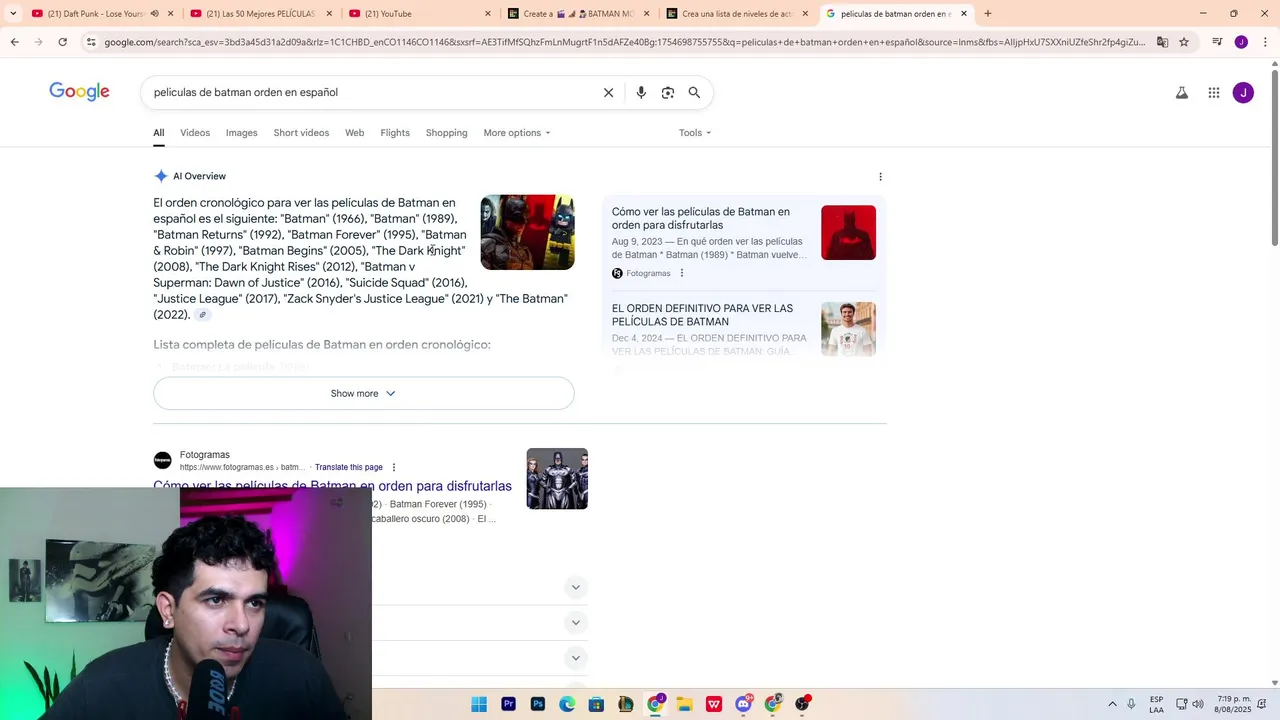
Task: Select the Flights search tab
Action: 395,133
